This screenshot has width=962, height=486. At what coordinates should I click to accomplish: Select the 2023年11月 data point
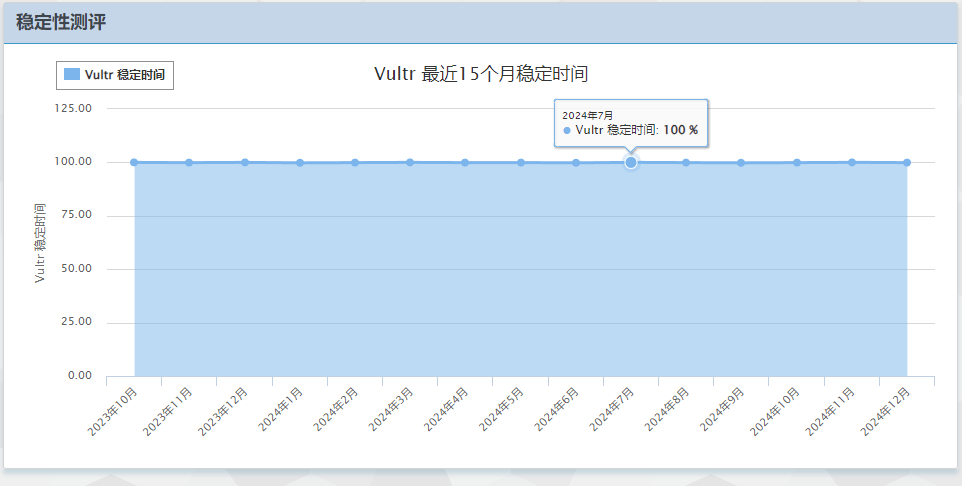click(189, 163)
